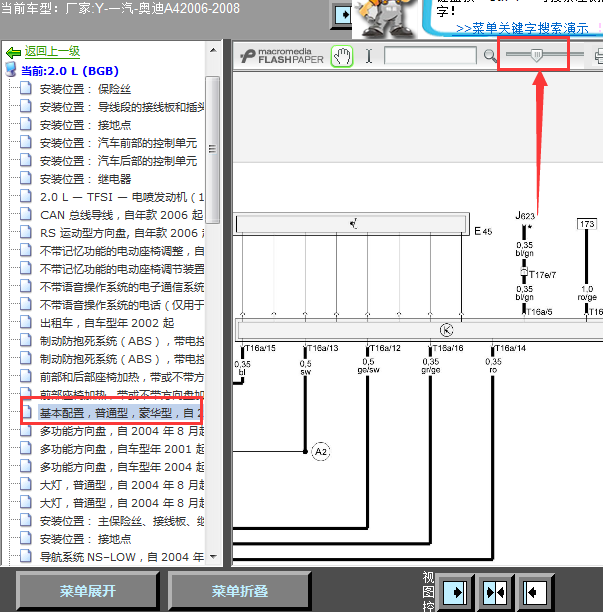Click the boxed 173 reference in diagram
The width and height of the screenshot is (603, 612).
tap(587, 224)
